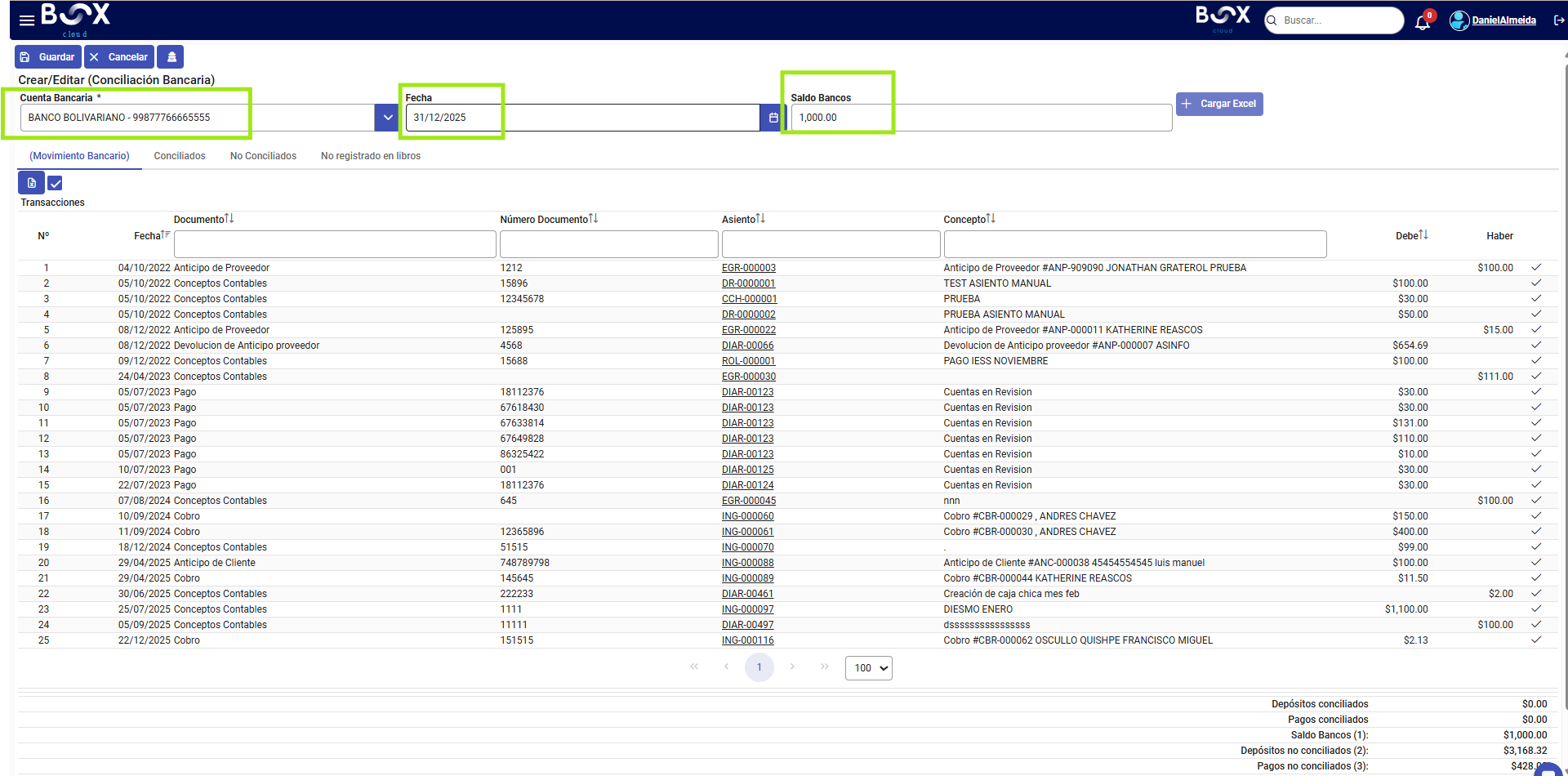The height and width of the screenshot is (776, 1568).
Task: Click the Asiento column filter box
Action: tap(831, 244)
